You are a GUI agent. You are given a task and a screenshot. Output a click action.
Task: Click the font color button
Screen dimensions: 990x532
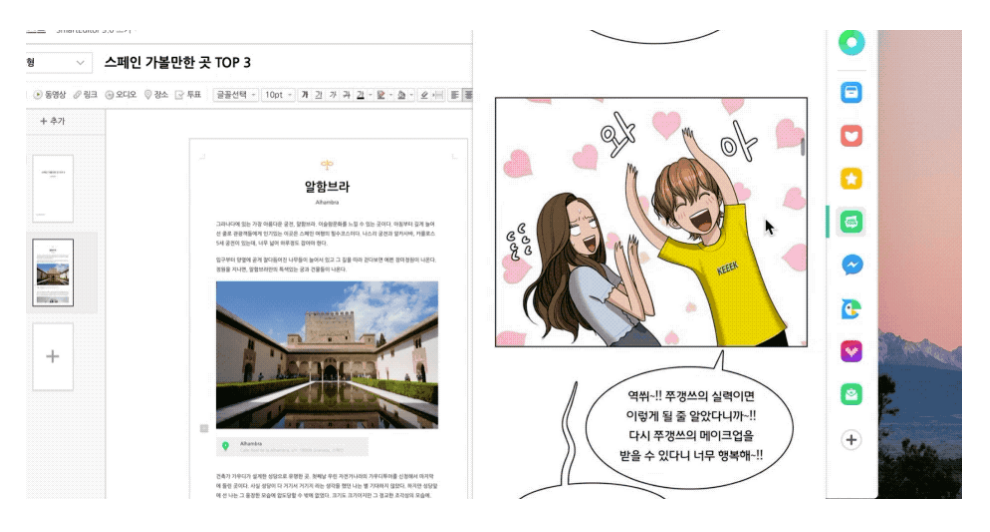tap(362, 95)
